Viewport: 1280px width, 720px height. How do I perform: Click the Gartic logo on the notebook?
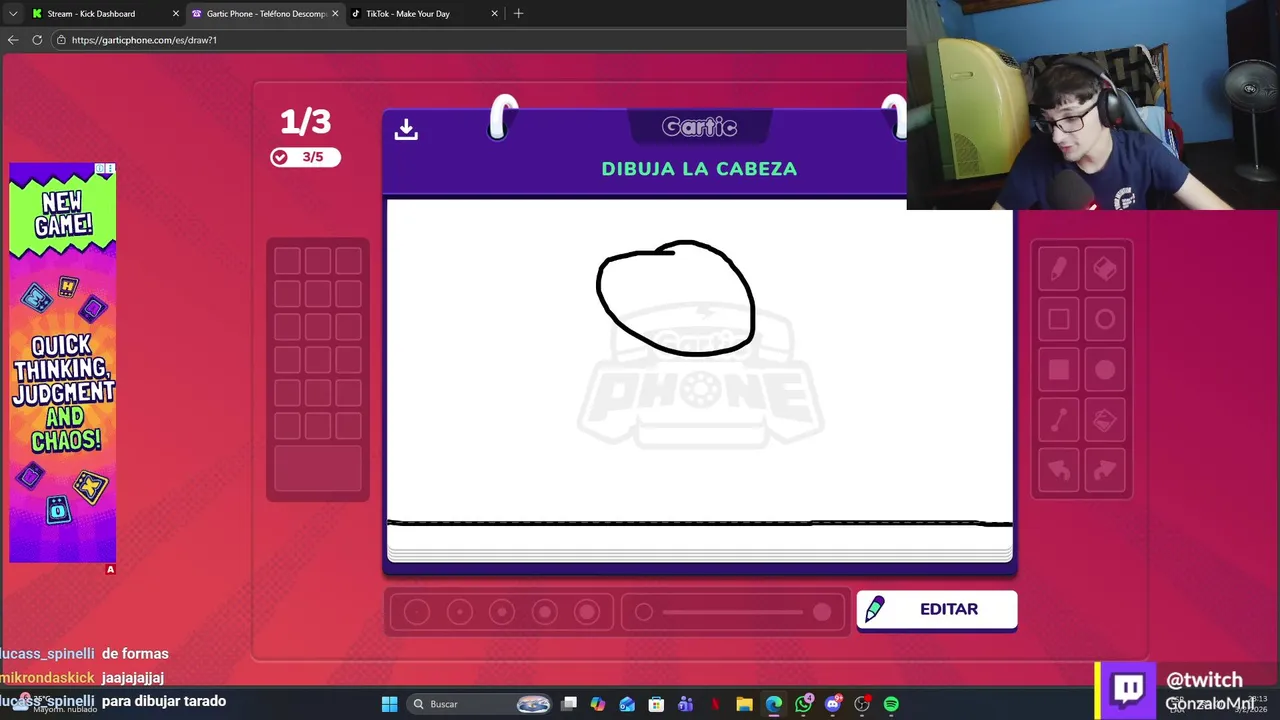[x=699, y=127]
